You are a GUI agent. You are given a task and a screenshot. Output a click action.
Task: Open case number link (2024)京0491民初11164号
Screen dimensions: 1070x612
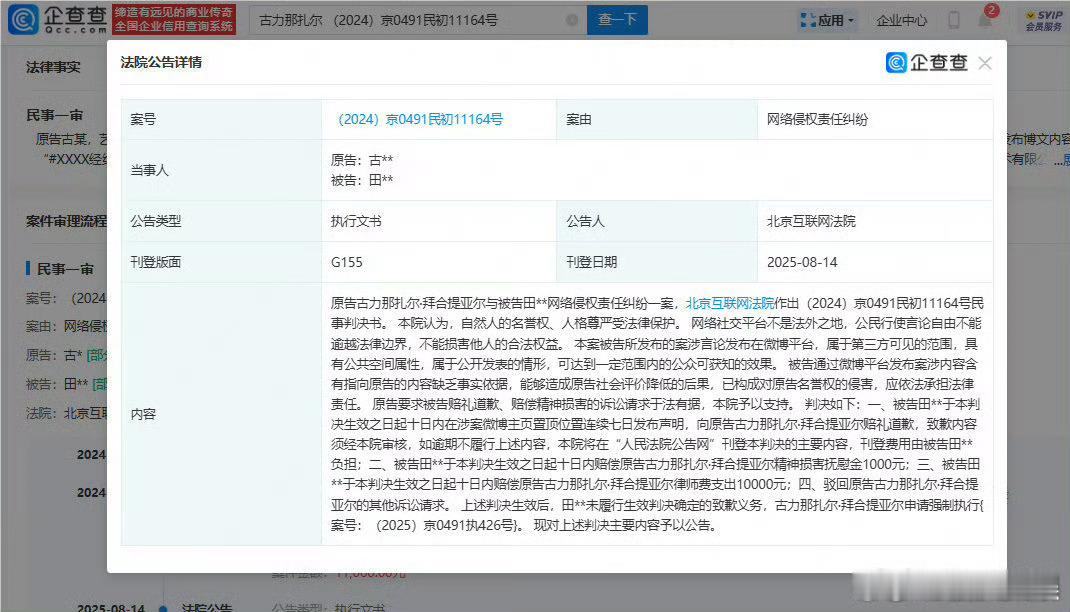coord(420,119)
